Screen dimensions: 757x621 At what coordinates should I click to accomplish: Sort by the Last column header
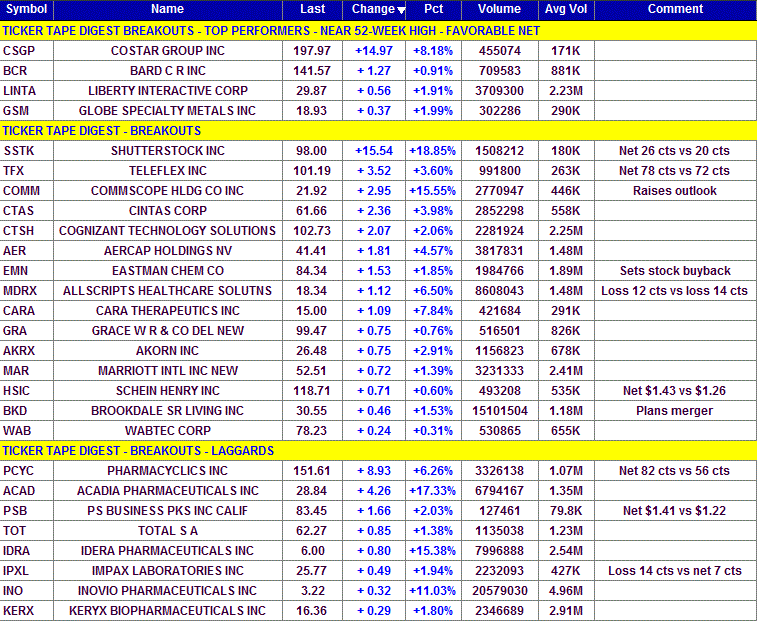tap(312, 9)
